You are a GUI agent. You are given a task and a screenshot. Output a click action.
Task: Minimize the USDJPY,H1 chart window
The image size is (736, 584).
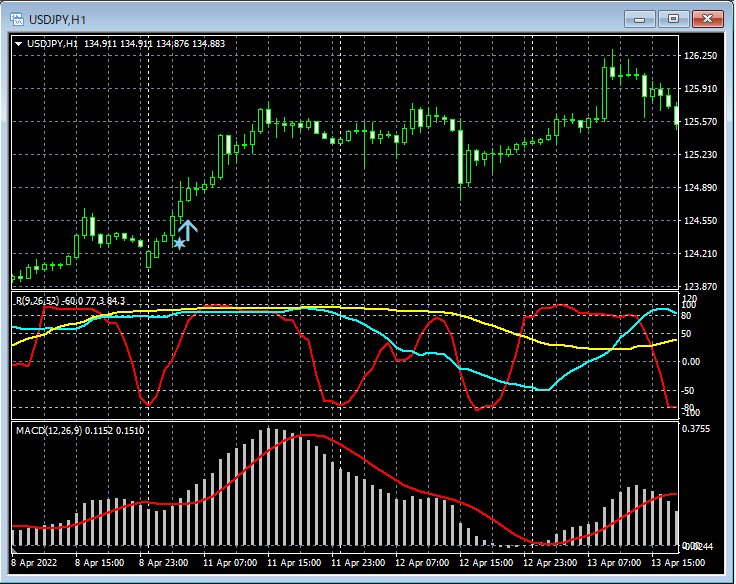640,18
